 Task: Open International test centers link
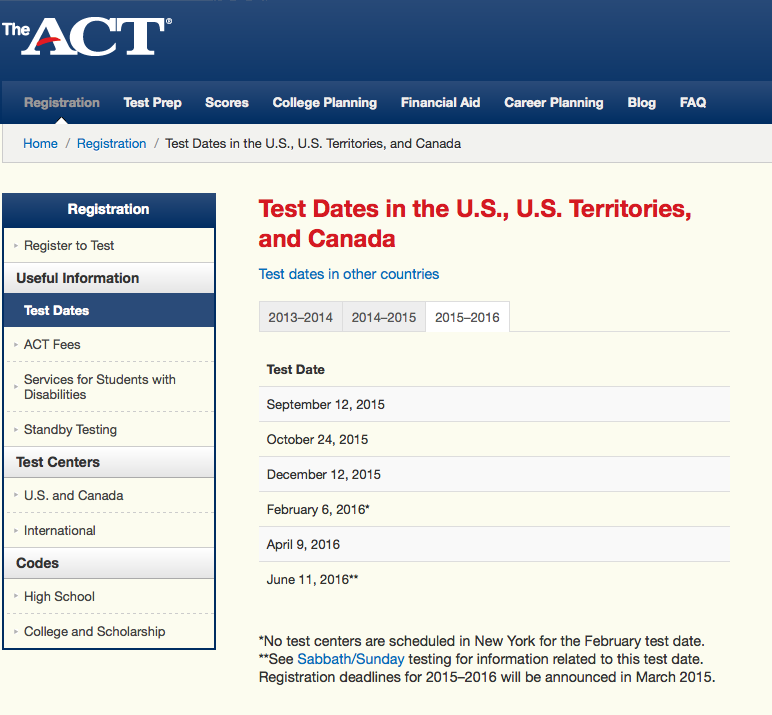click(60, 530)
